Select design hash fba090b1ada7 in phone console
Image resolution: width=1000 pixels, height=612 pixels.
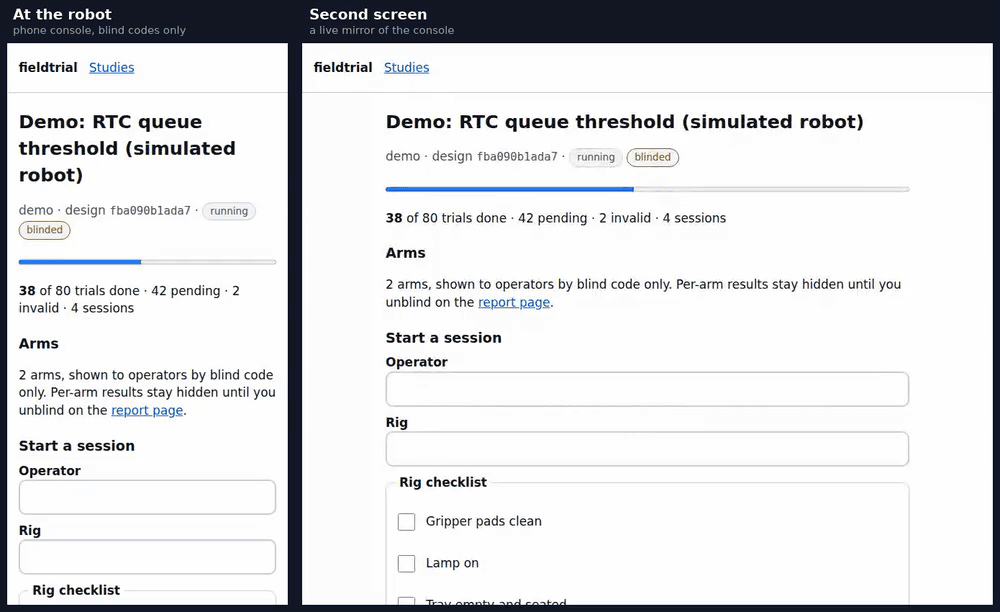click(x=151, y=211)
